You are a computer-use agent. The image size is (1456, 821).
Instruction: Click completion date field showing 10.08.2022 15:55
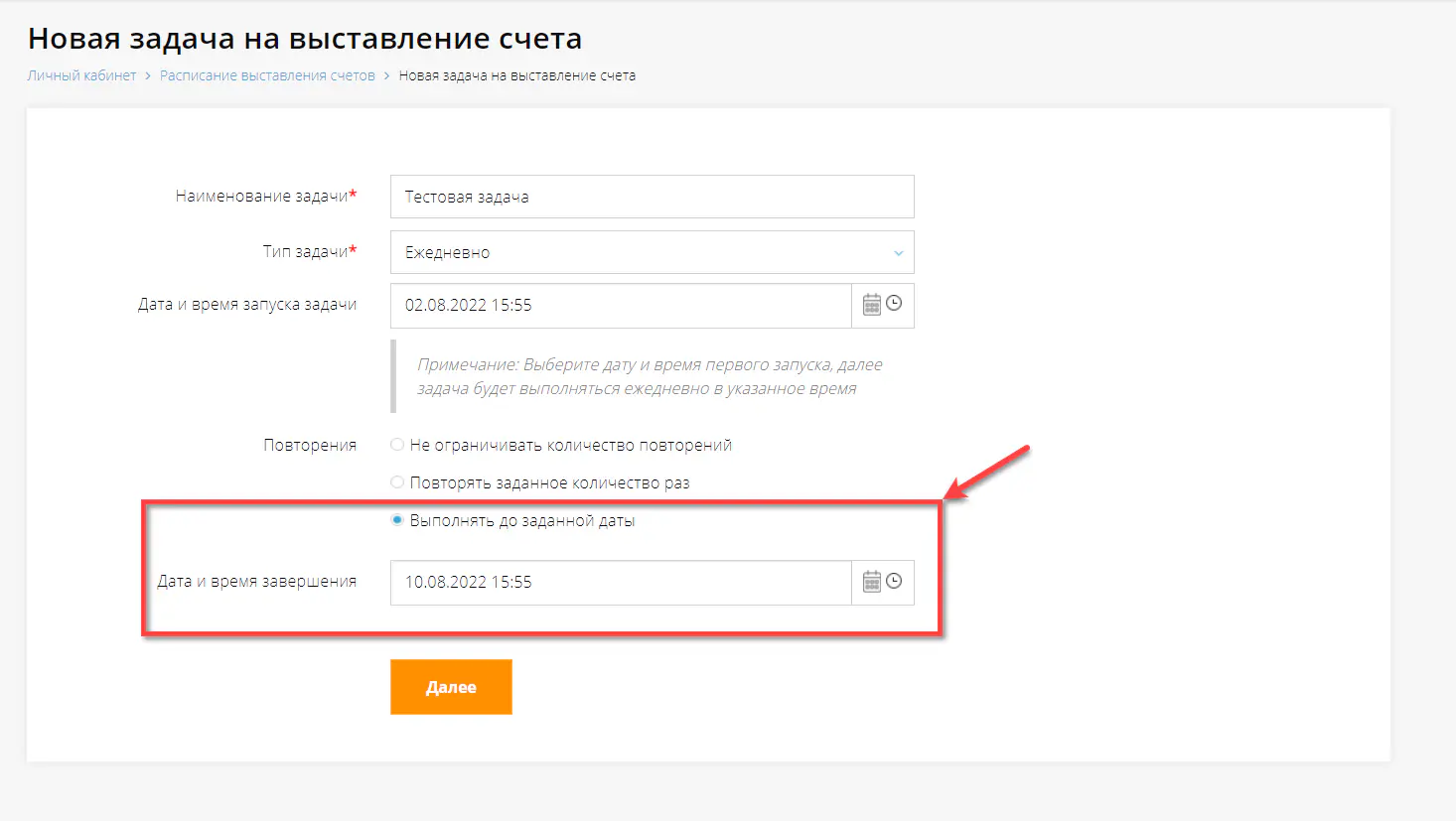tap(620, 582)
